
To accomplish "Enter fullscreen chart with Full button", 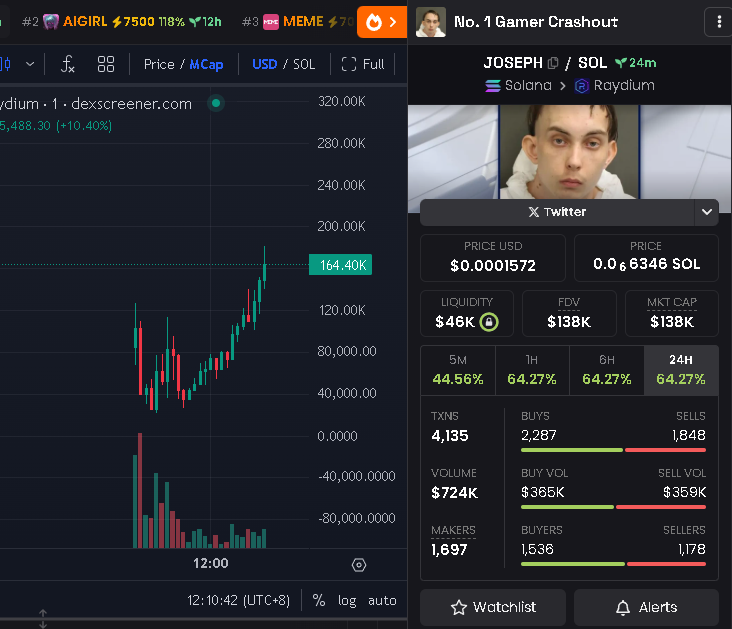I will point(363,64).
